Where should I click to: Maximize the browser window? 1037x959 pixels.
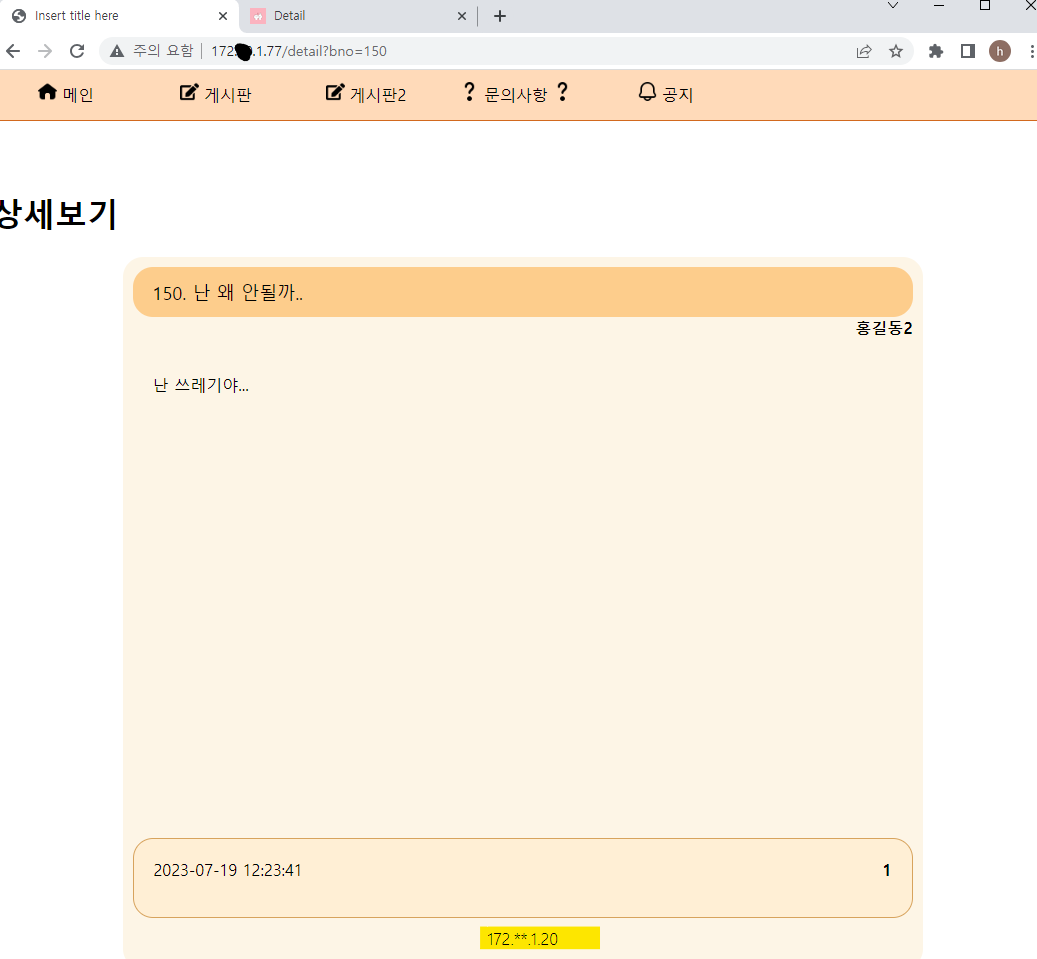pyautogui.click(x=985, y=5)
